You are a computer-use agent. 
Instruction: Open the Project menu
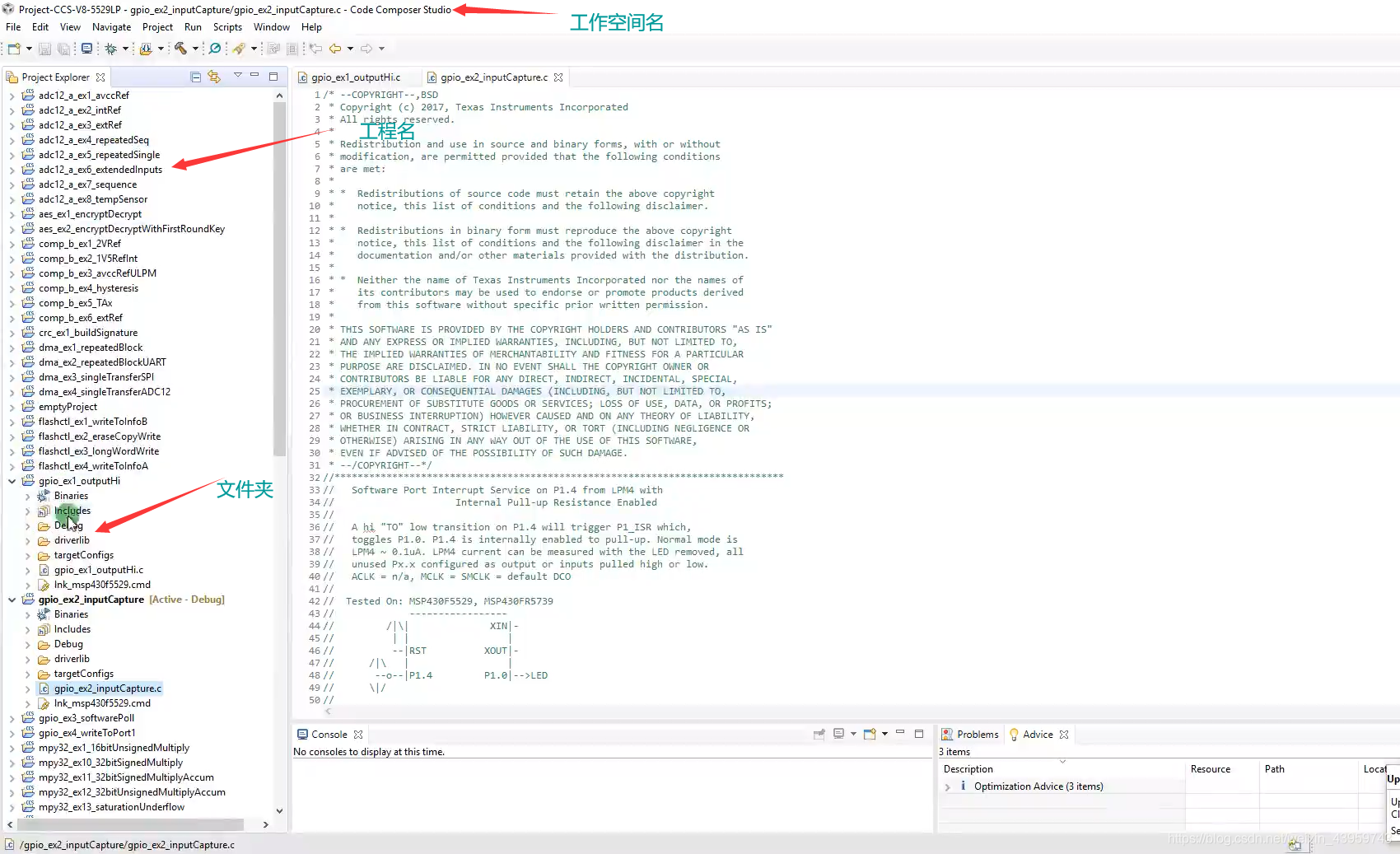[x=157, y=27]
